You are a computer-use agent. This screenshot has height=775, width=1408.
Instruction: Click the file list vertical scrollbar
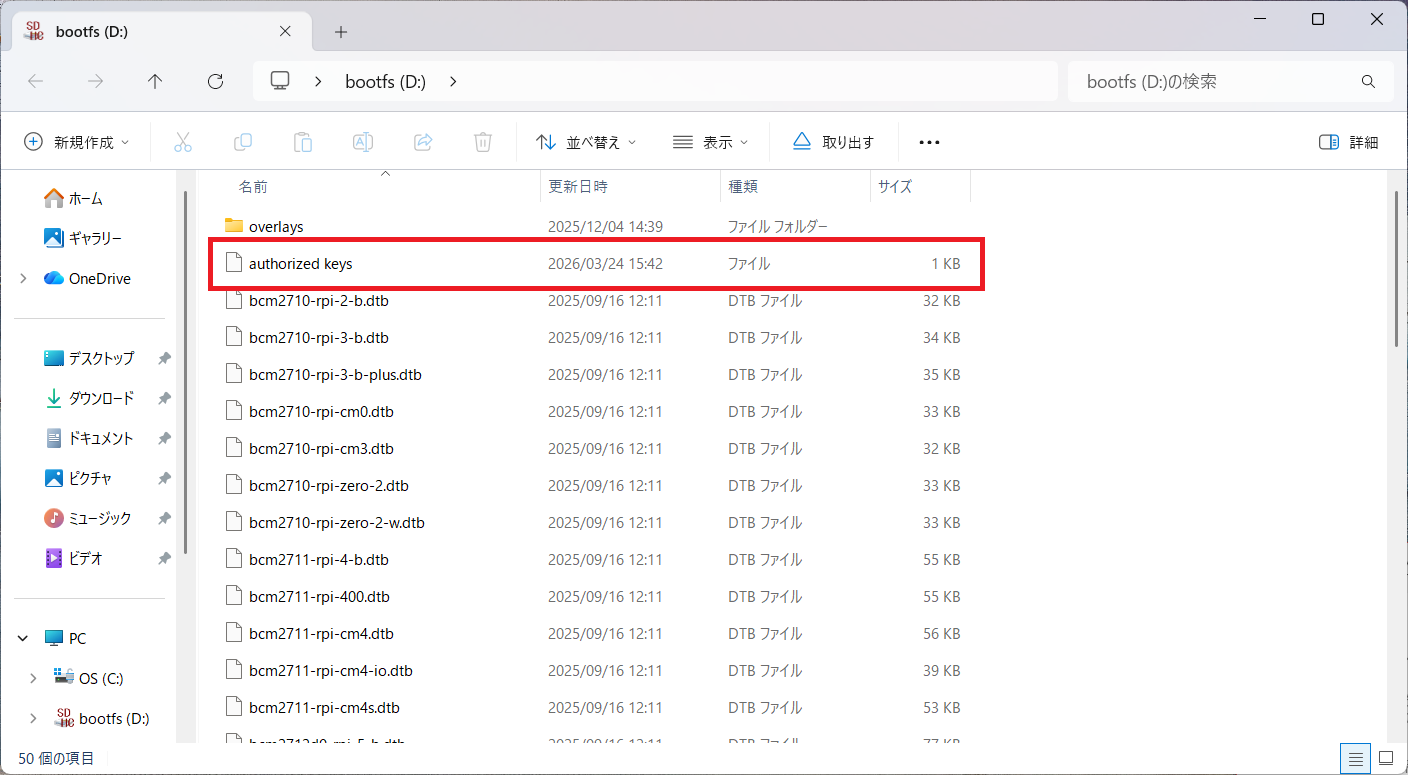1398,270
